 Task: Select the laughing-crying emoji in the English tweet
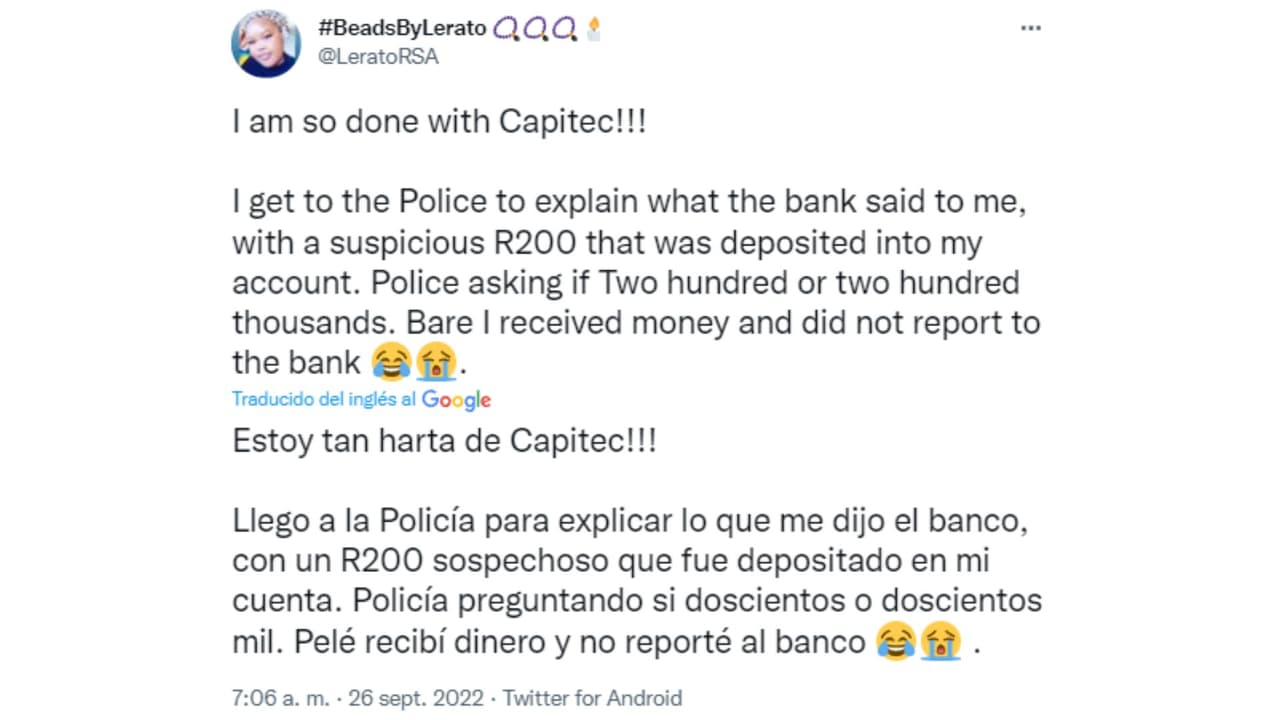click(x=391, y=362)
